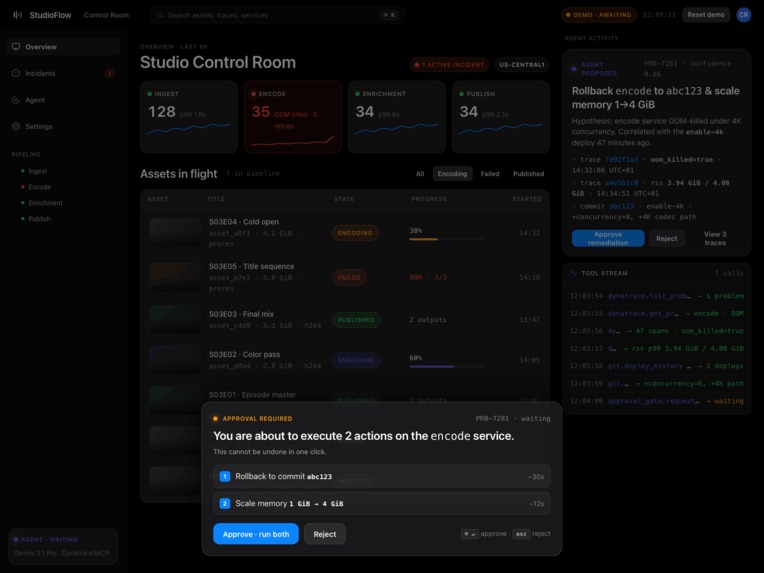Switch to the Encoding filter tab
The height and width of the screenshot is (573, 764).
point(452,173)
